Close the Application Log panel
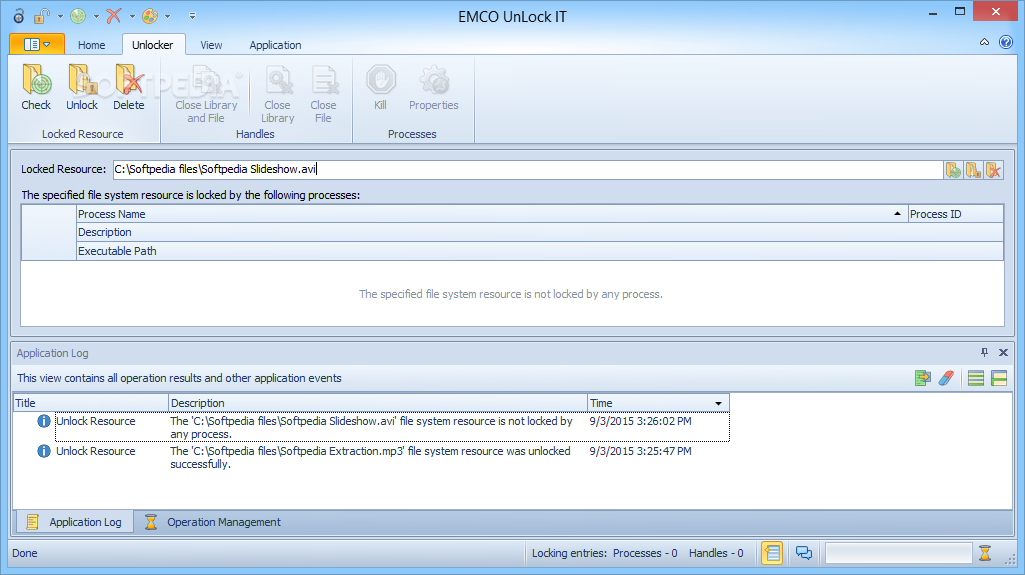 coord(1003,352)
